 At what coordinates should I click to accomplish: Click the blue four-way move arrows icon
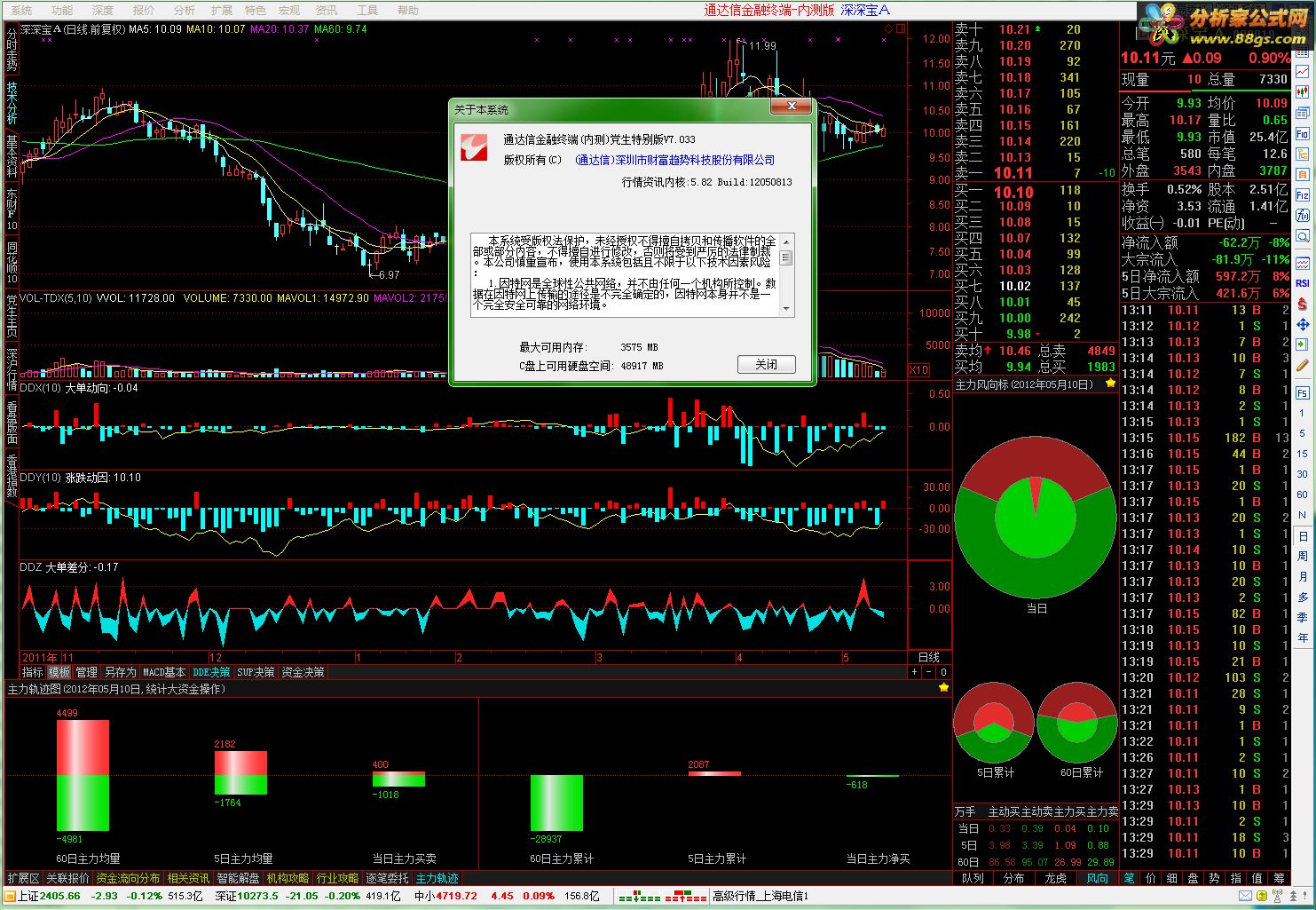point(1302,324)
